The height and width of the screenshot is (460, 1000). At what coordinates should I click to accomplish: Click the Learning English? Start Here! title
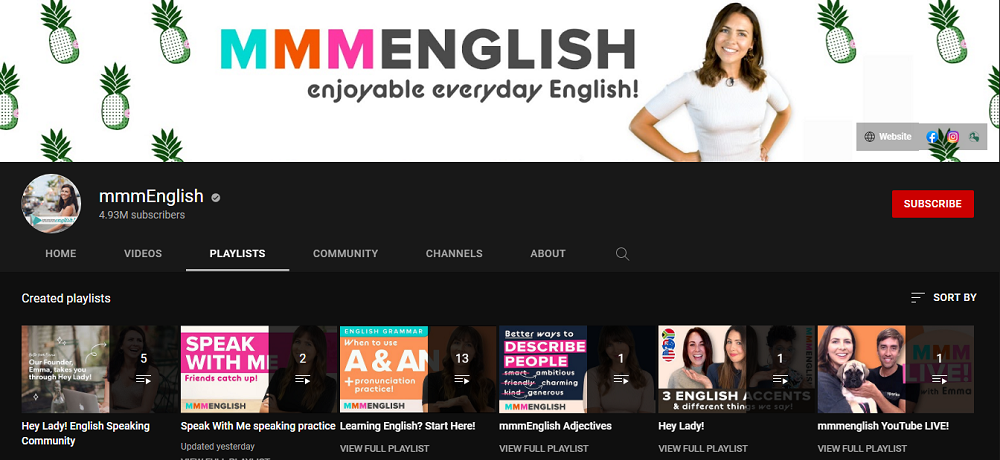pyautogui.click(x=408, y=426)
